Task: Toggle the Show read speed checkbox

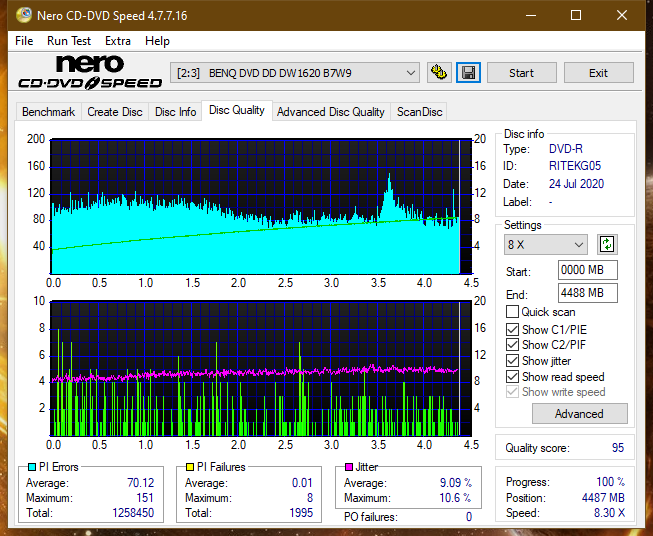Action: [x=512, y=376]
